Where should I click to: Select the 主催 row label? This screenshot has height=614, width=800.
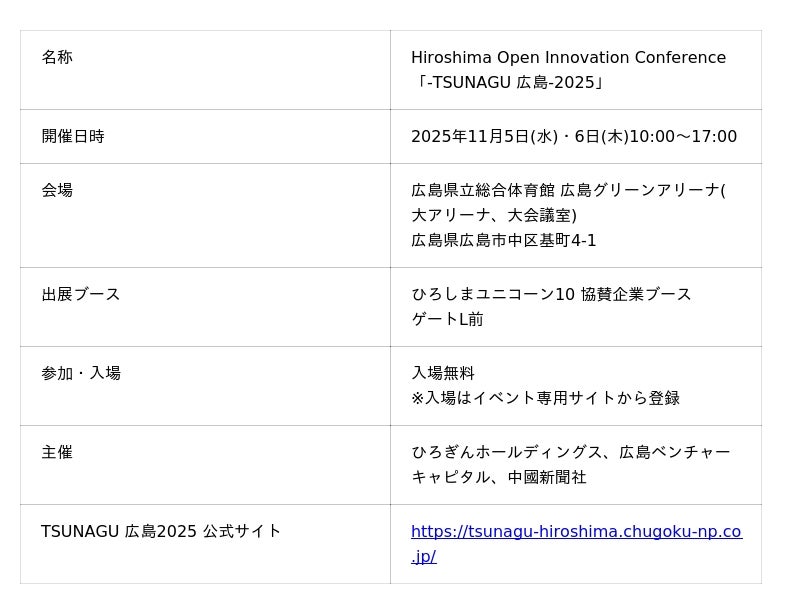[x=57, y=452]
